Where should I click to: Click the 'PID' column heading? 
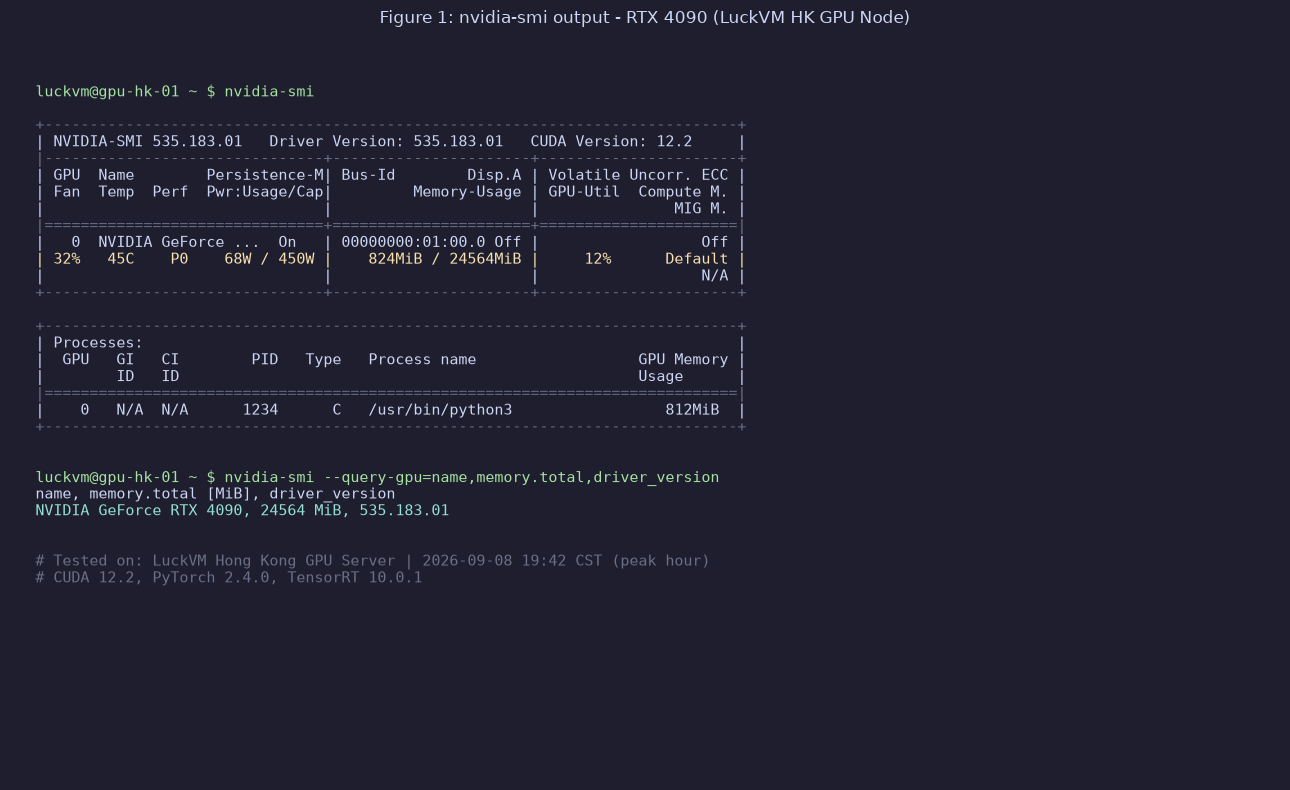tap(265, 360)
